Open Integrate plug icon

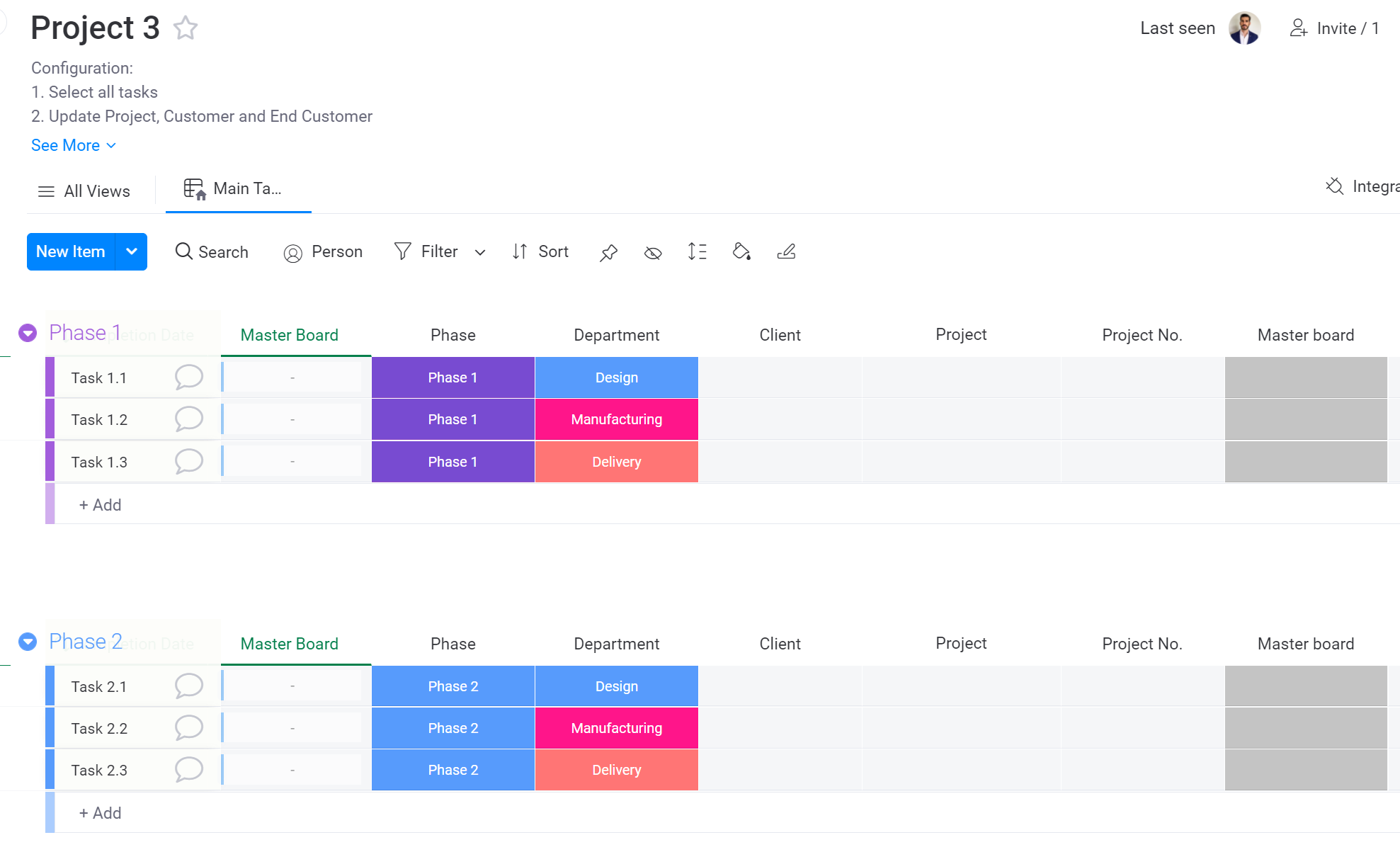[x=1335, y=186]
